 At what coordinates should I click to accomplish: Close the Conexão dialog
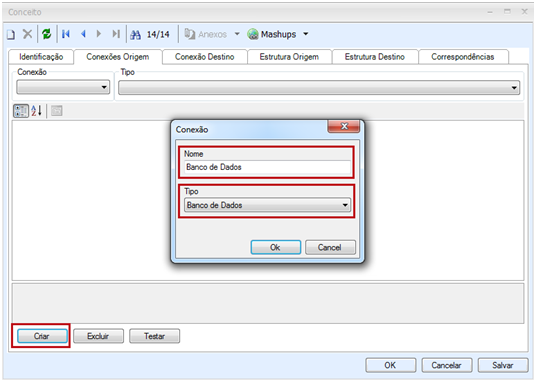pyautogui.click(x=344, y=126)
